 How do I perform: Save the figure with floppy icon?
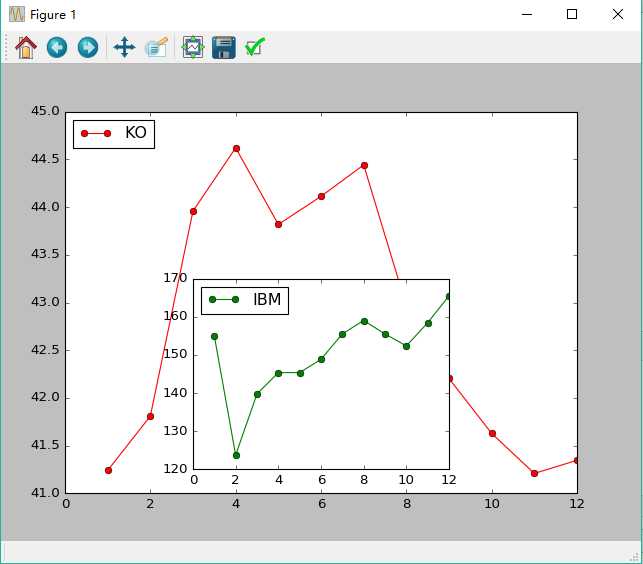point(223,48)
